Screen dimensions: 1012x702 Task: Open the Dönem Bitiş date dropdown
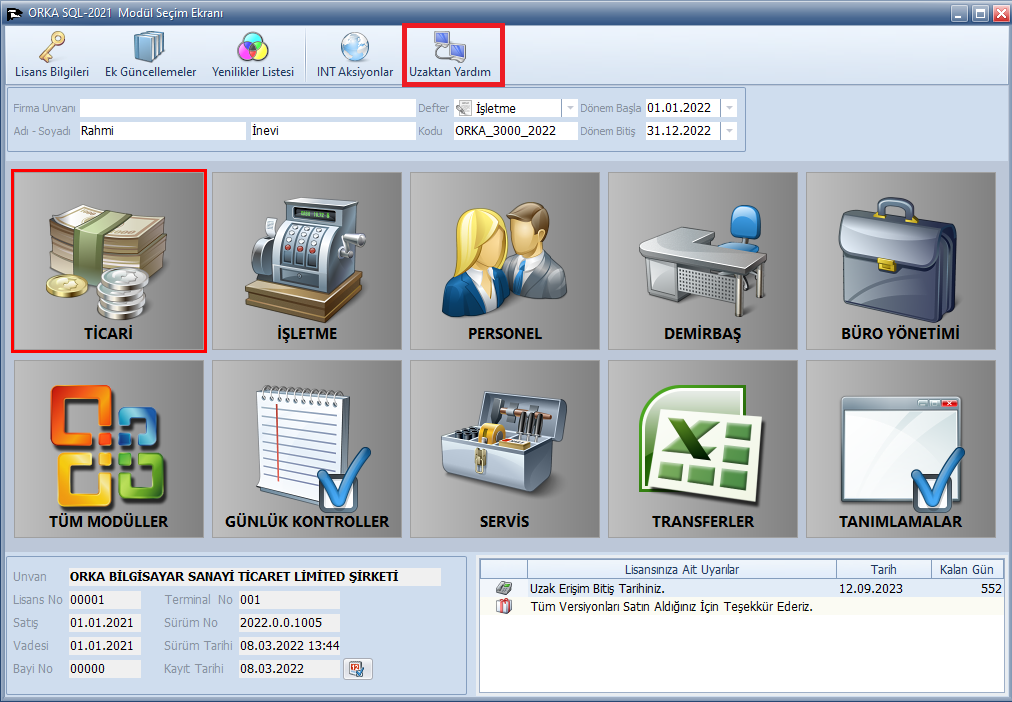tap(729, 131)
